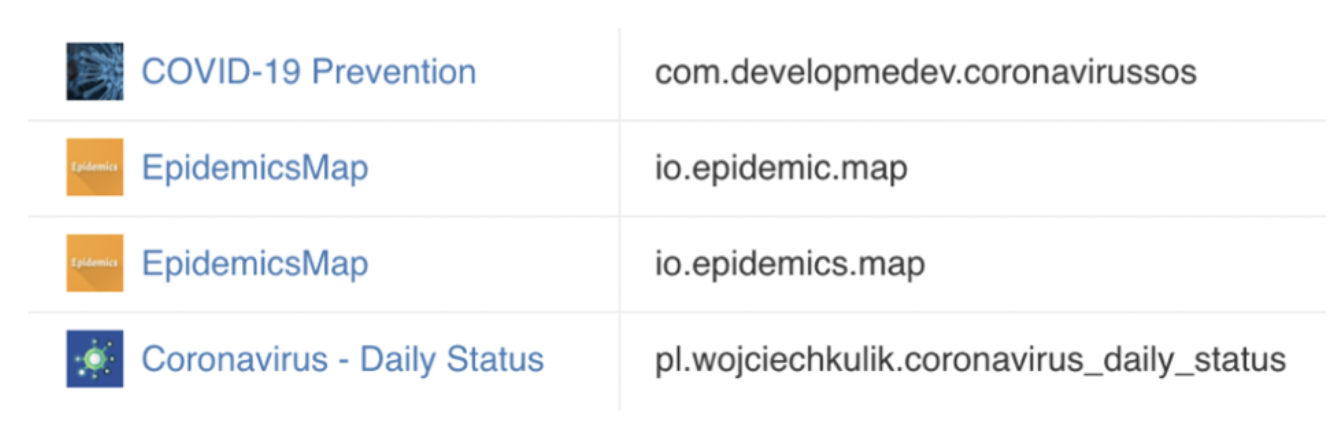This screenshot has width=1332, height=424.
Task: Open the COVID-19 Prevention link
Action: tap(308, 72)
